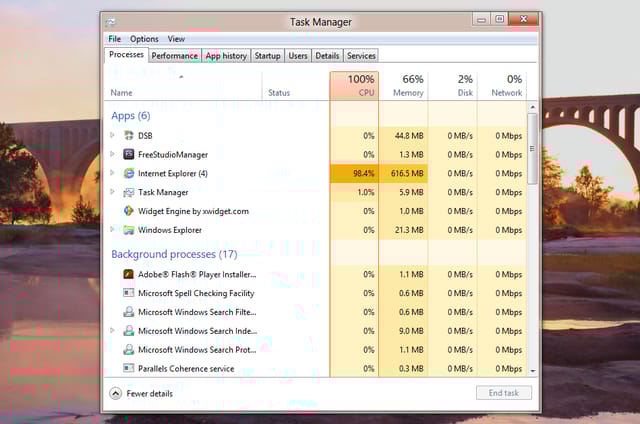Go to the Services tab
Image resolution: width=640 pixels, height=424 pixels.
(361, 56)
